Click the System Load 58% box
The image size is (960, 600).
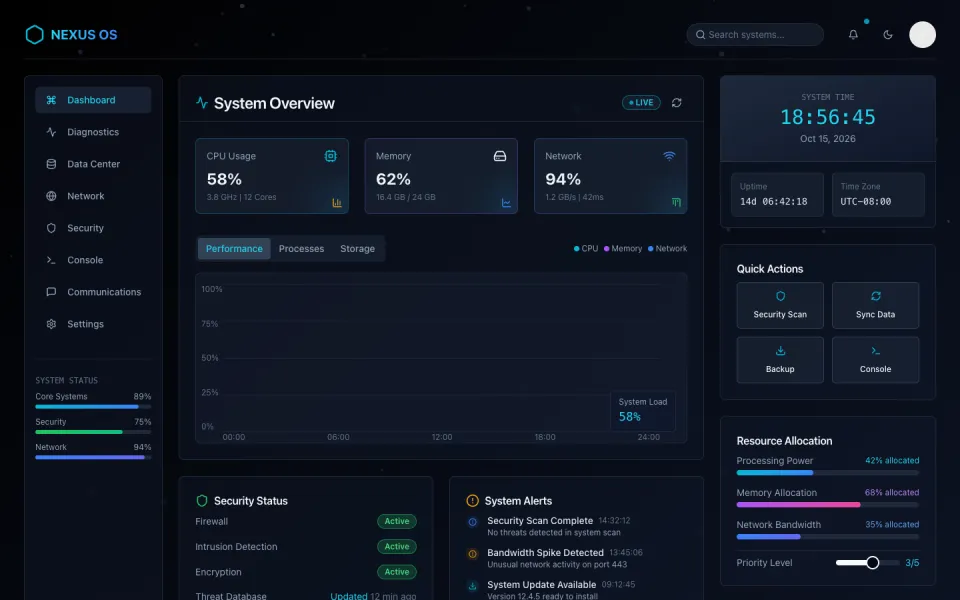(643, 411)
